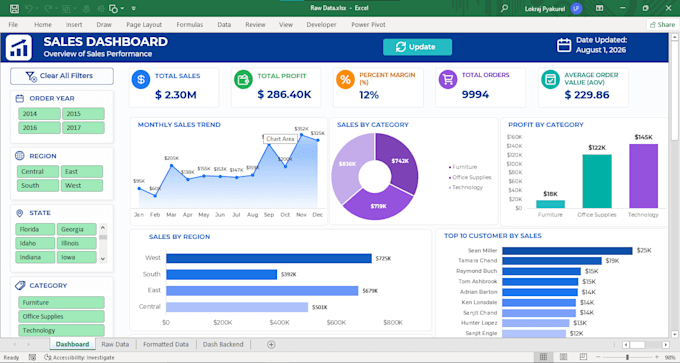Switch to Normal view icon
680x363 pixels.
coord(543,357)
